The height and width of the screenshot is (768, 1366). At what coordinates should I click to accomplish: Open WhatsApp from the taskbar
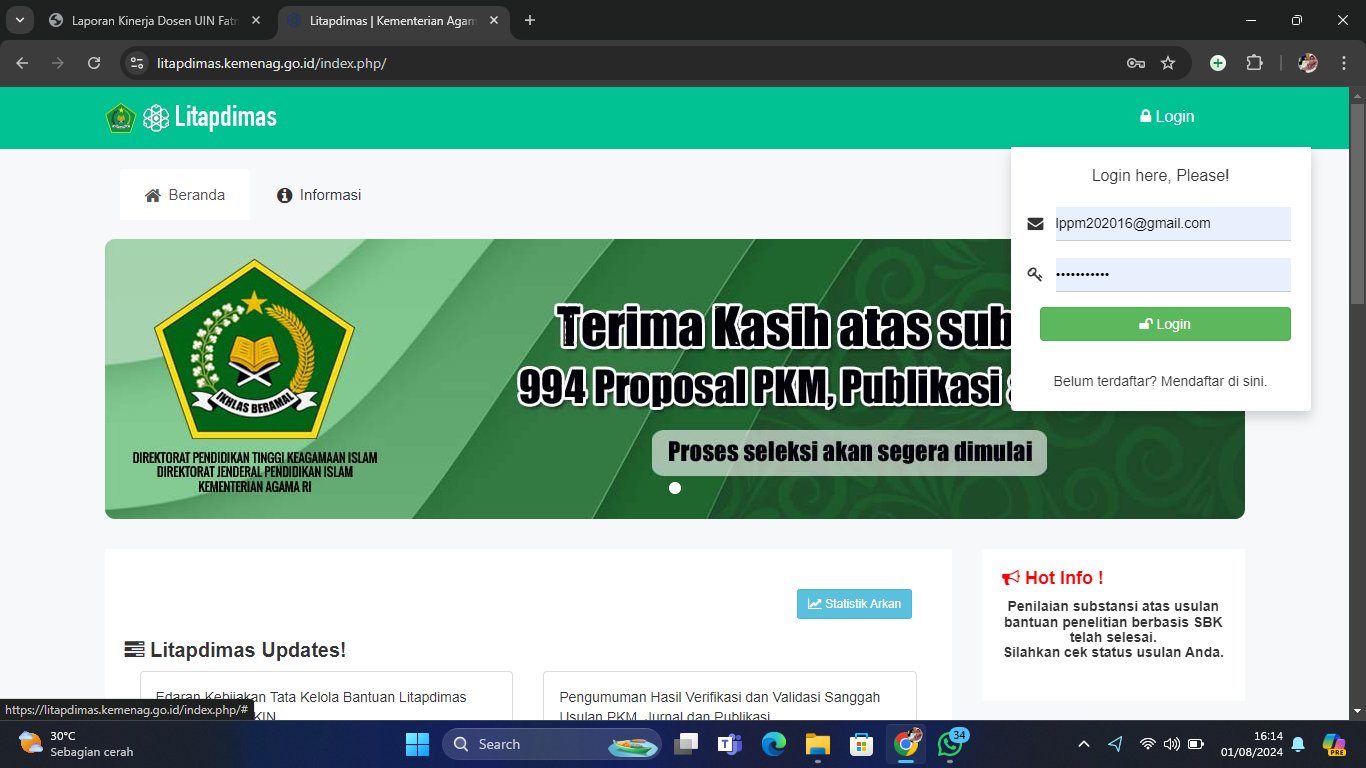(949, 744)
